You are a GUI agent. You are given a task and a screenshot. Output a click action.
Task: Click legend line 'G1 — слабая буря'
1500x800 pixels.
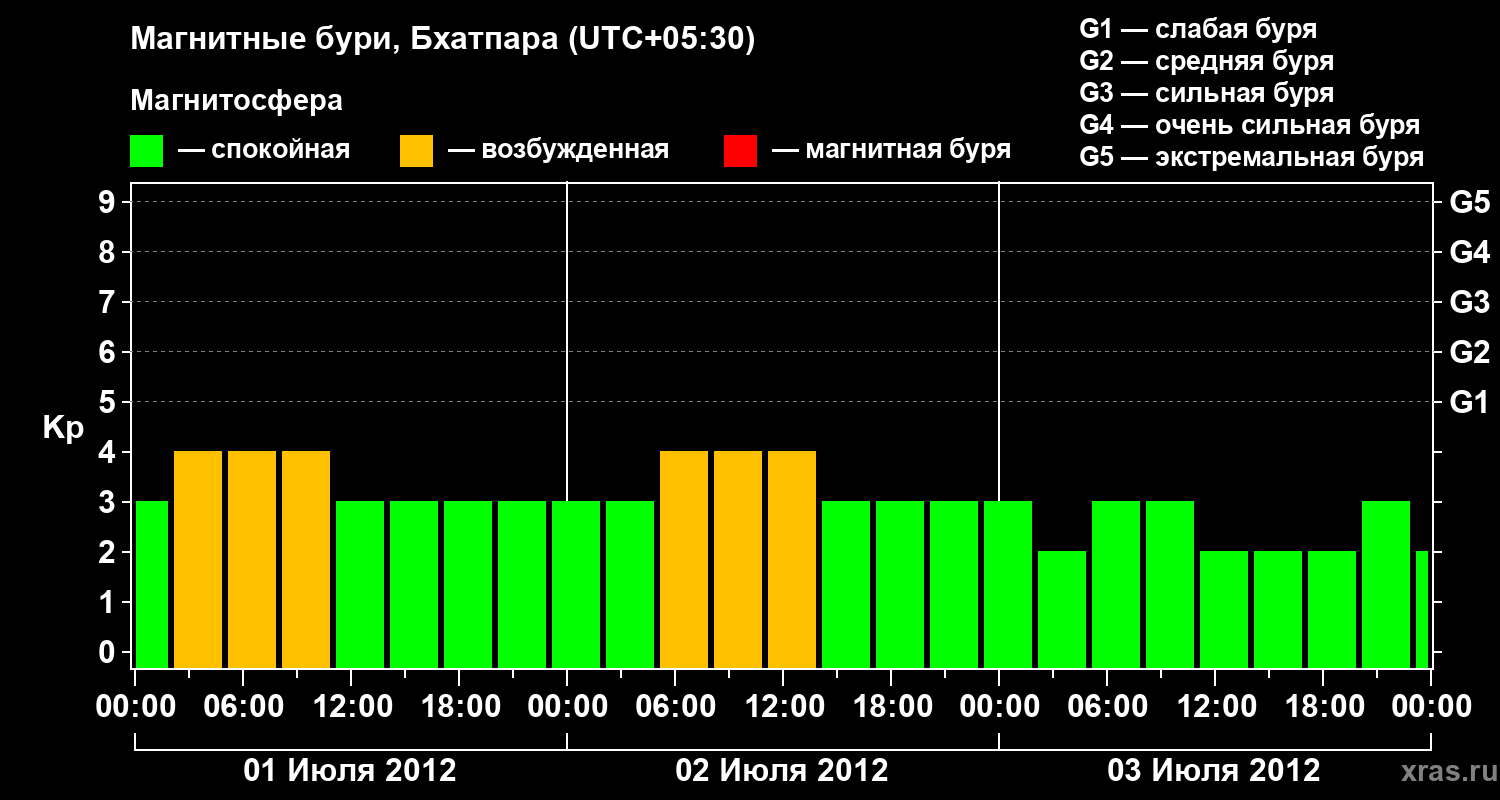[x=1198, y=30]
